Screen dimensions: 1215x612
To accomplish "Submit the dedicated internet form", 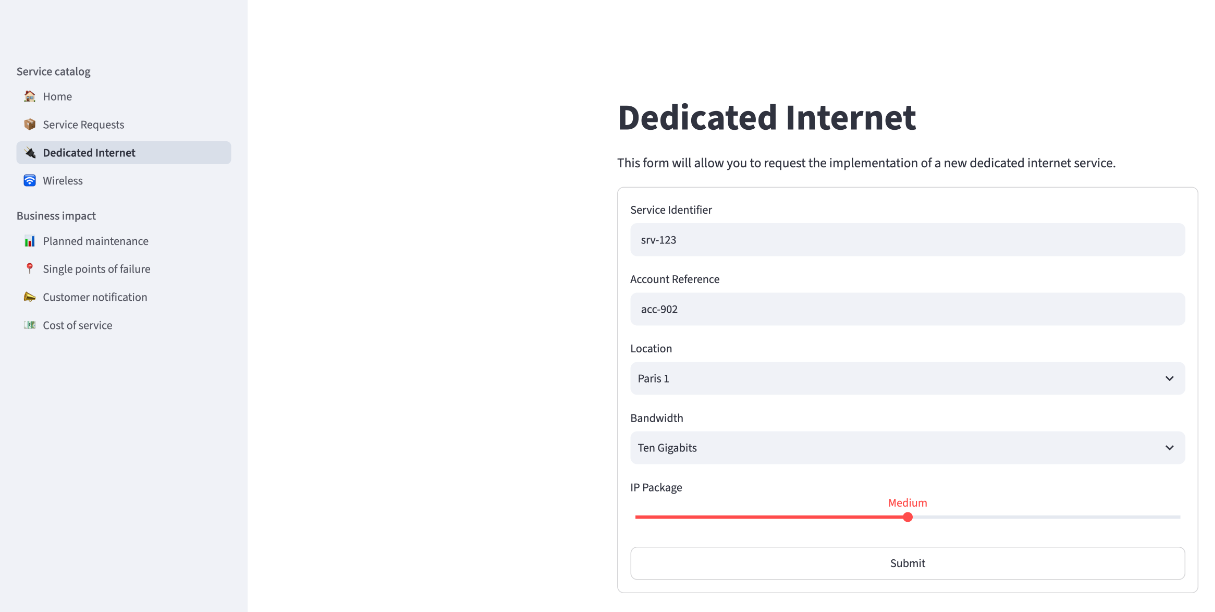I will coord(907,563).
